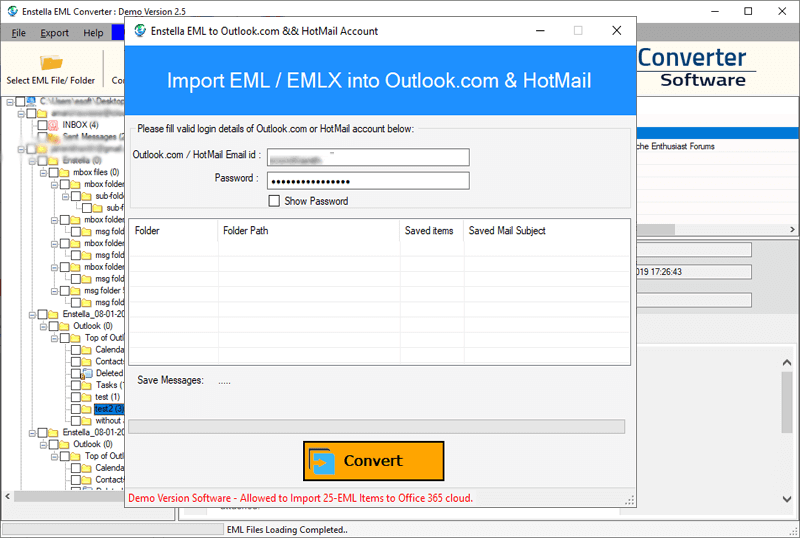Check the 'without' folder checkbox

tap(76, 421)
